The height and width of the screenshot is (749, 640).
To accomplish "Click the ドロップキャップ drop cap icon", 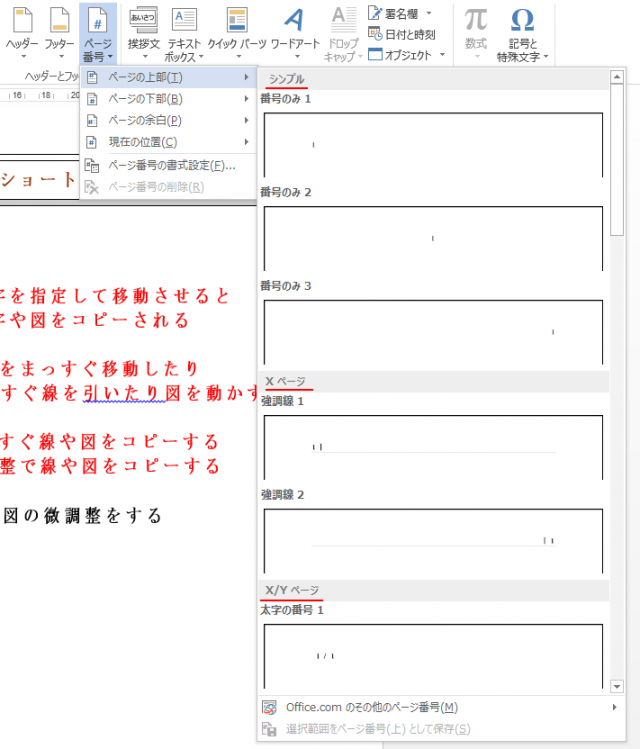I will (x=343, y=20).
